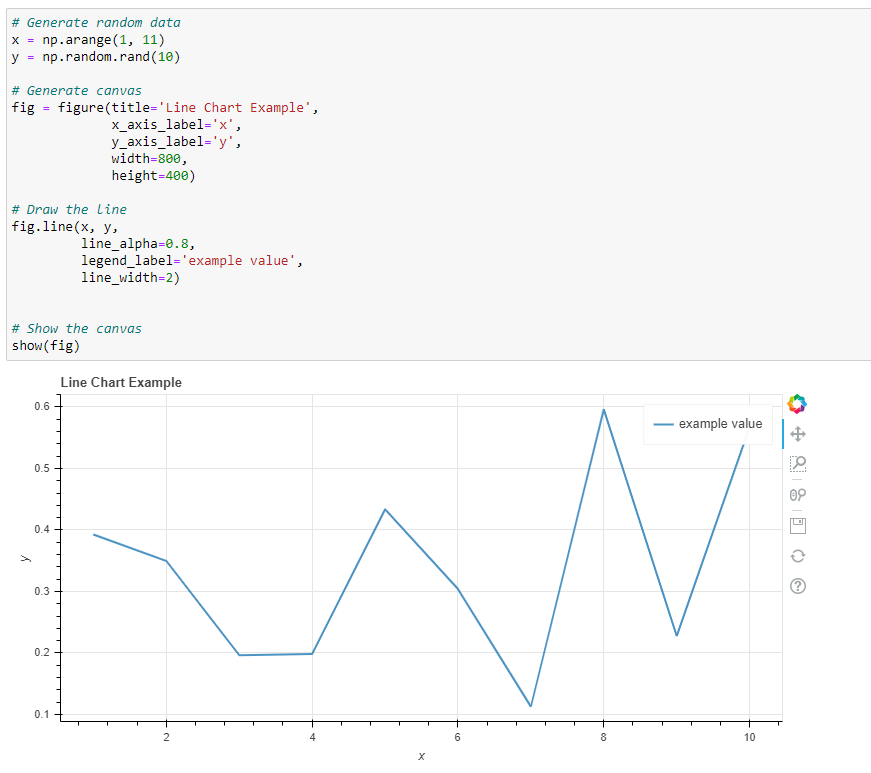The image size is (871, 773).
Task: Click the '# Generate canvas' comment
Action: point(76,90)
